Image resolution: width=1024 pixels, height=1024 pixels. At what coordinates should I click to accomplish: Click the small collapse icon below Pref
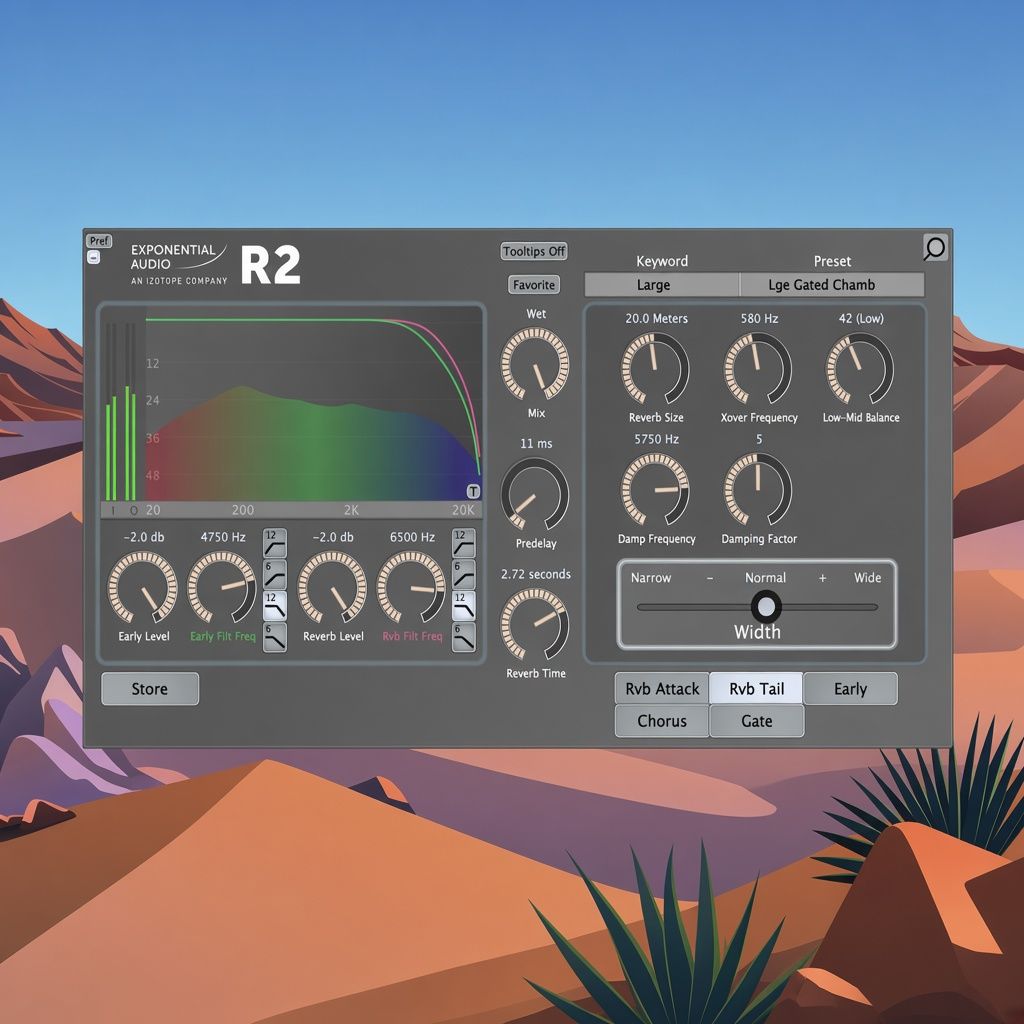coord(93,257)
